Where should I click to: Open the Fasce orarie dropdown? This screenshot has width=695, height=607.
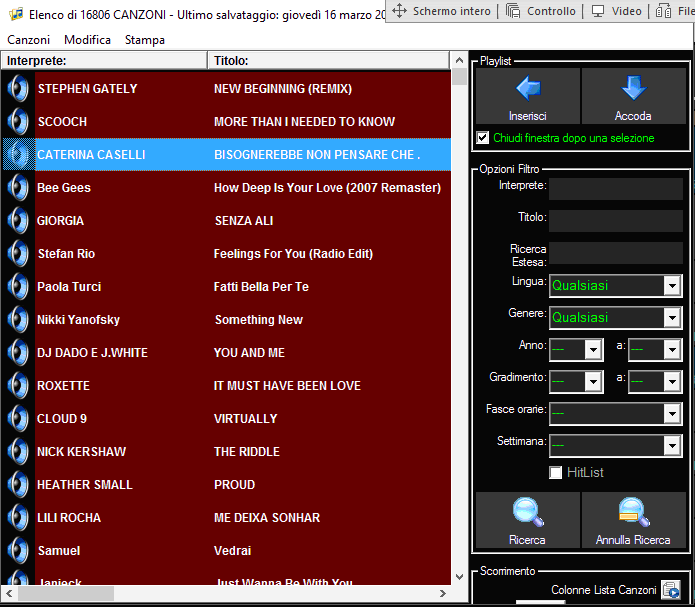tap(672, 413)
